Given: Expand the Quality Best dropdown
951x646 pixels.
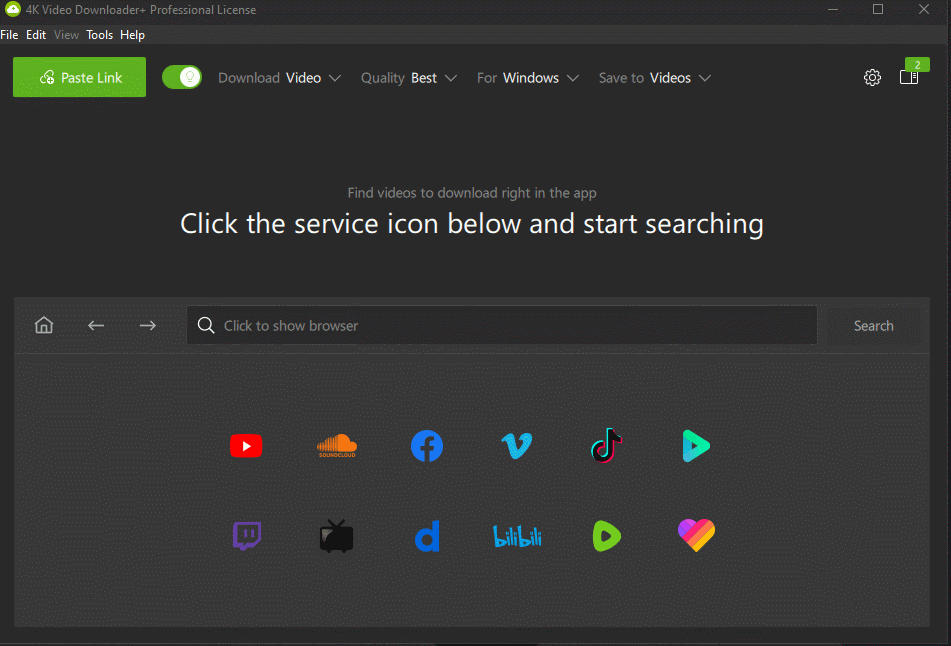Looking at the screenshot, I should pyautogui.click(x=409, y=78).
